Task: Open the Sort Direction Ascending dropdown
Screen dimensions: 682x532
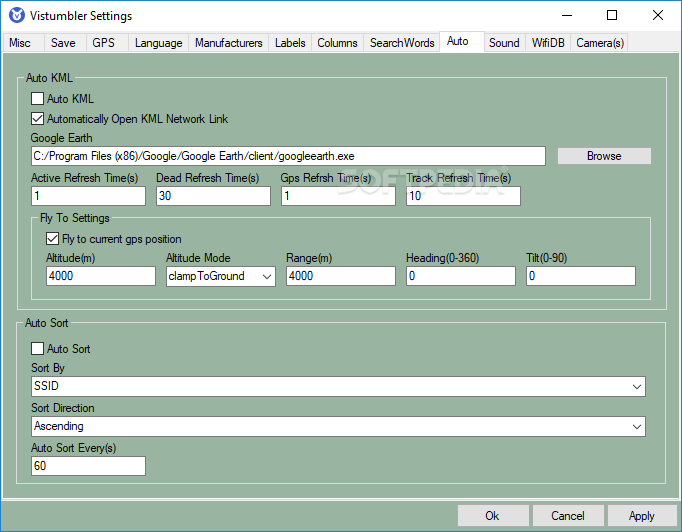Action: (x=338, y=426)
